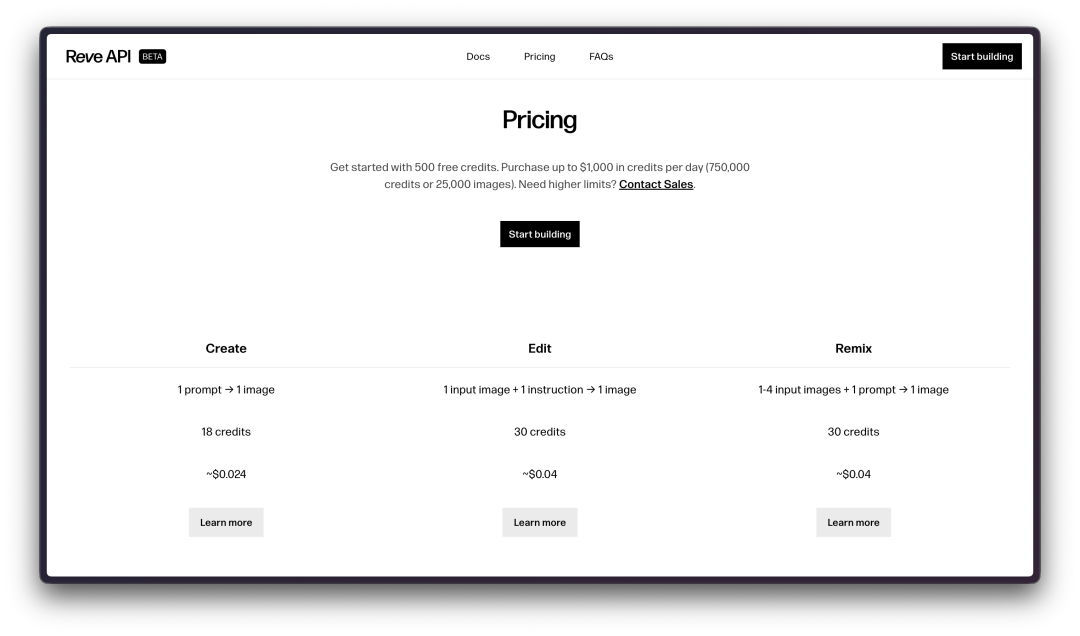The image size is (1080, 636).
Task: Click the 18 credits text
Action: click(226, 432)
